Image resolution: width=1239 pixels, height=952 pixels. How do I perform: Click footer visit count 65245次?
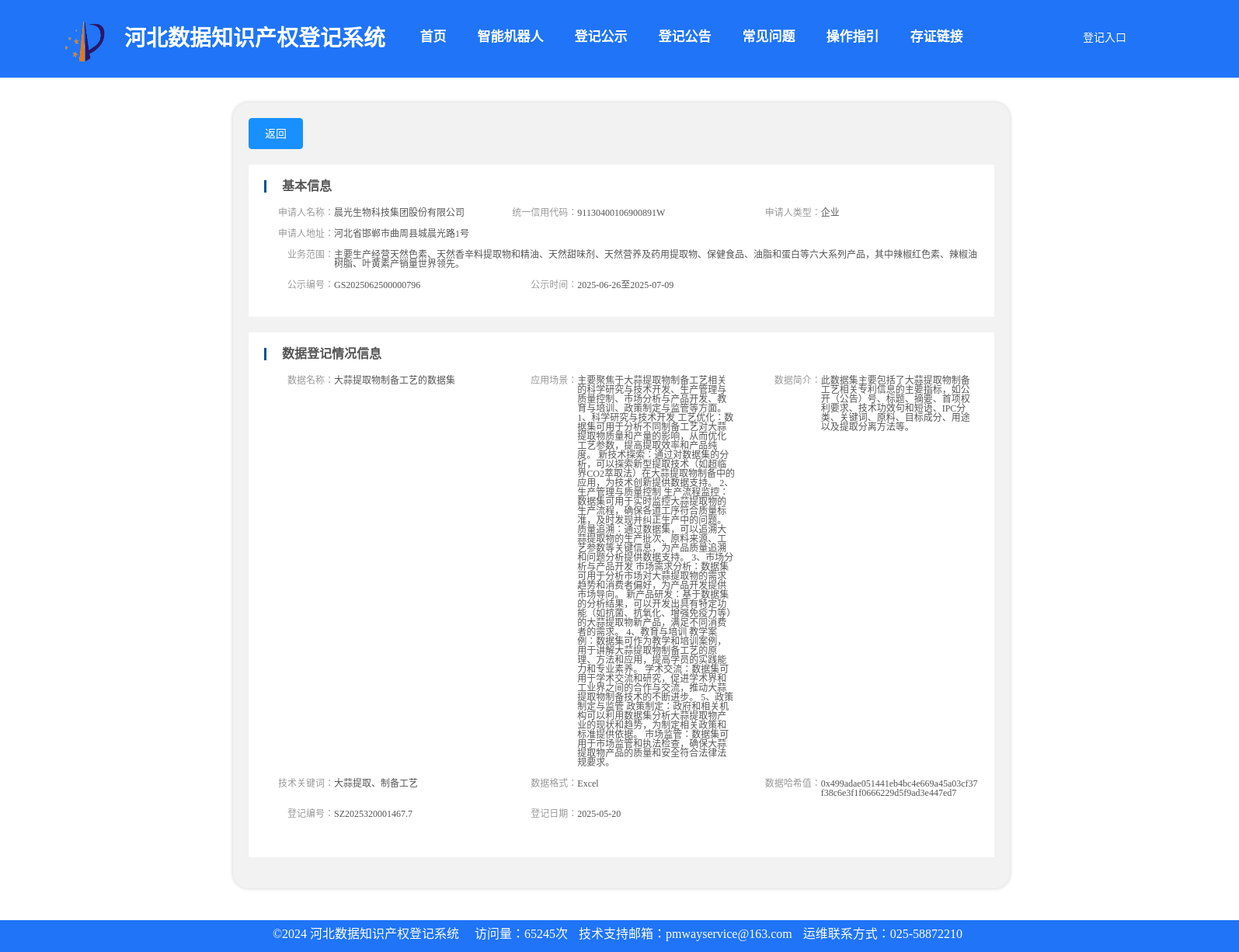tap(546, 934)
